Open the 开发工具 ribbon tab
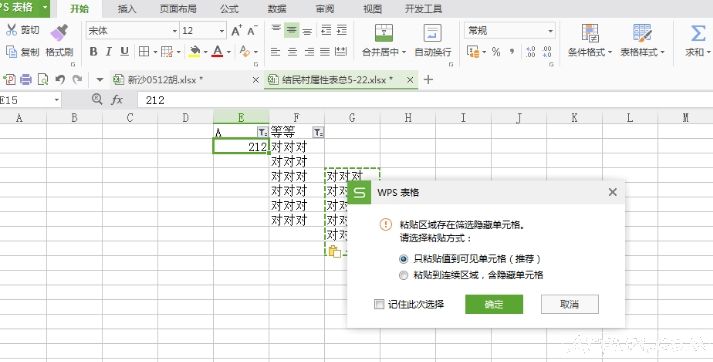Screen dimensions: 713x362 (423, 9)
